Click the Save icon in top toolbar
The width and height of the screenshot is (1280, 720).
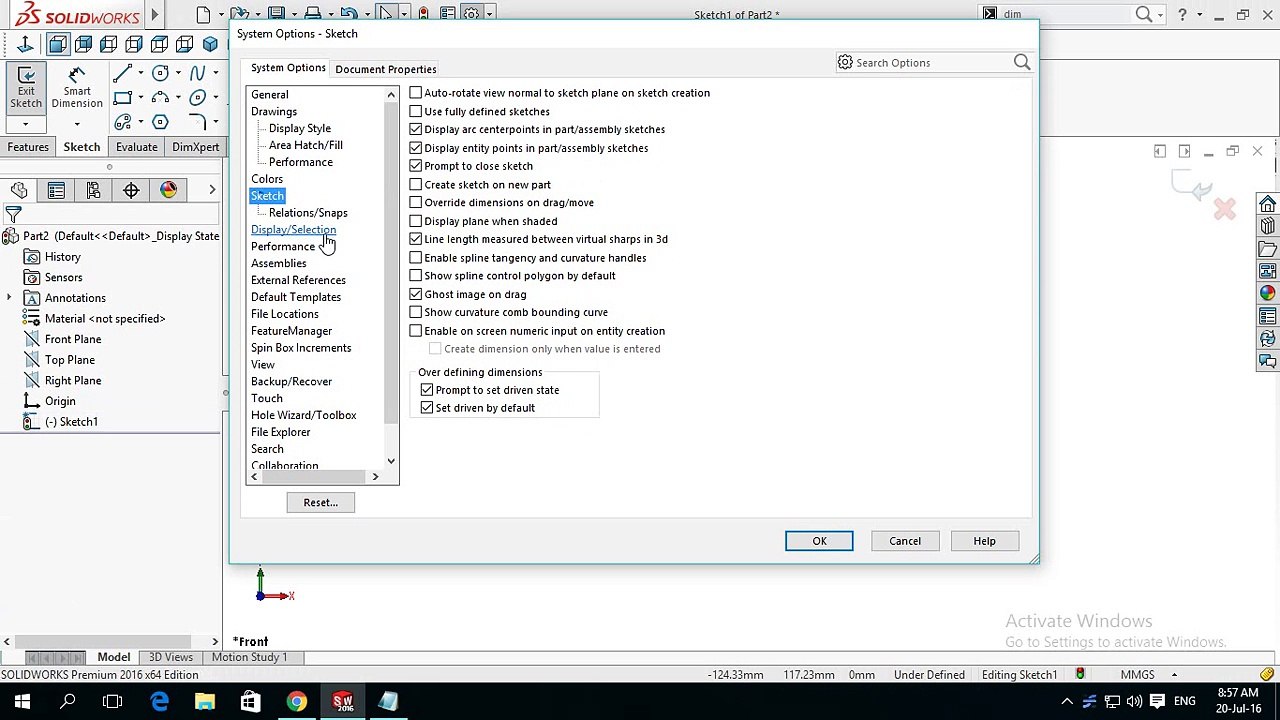point(276,14)
